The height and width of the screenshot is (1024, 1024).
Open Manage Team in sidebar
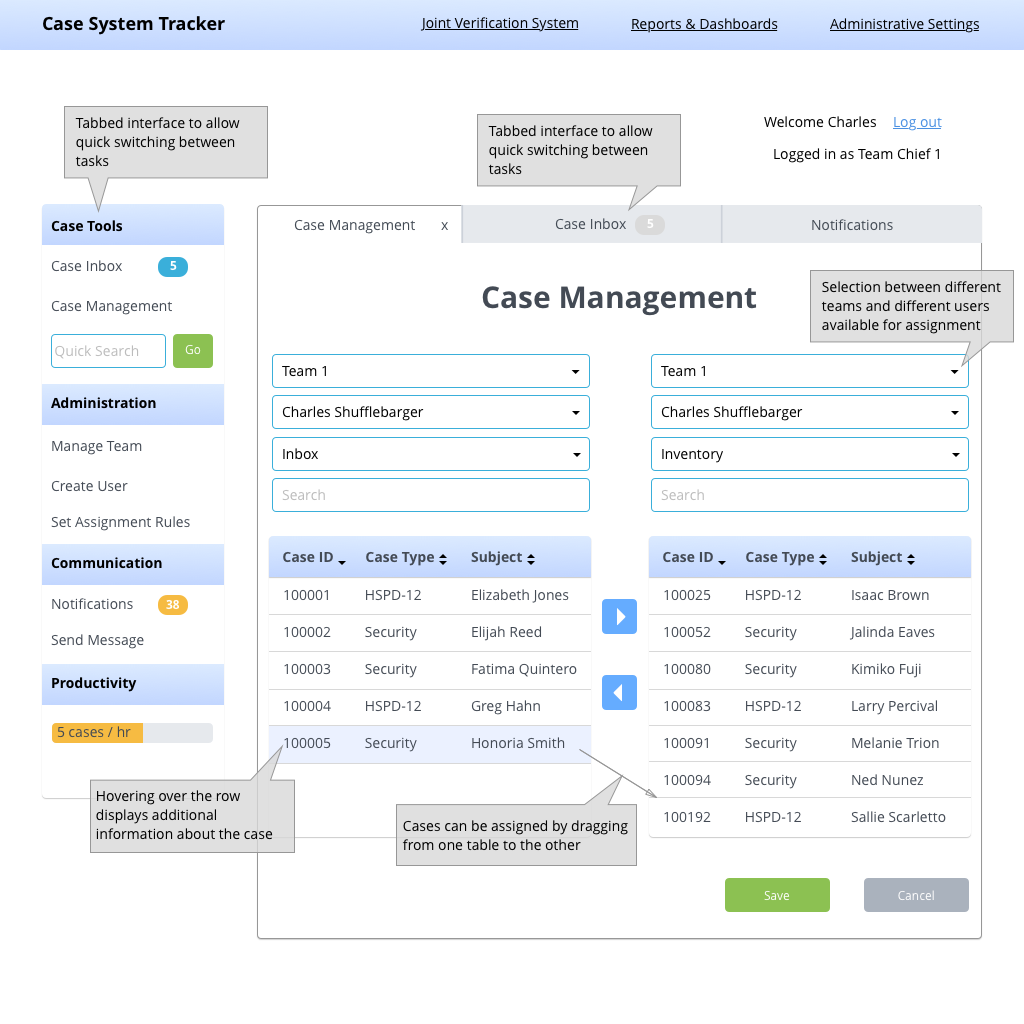[97, 446]
